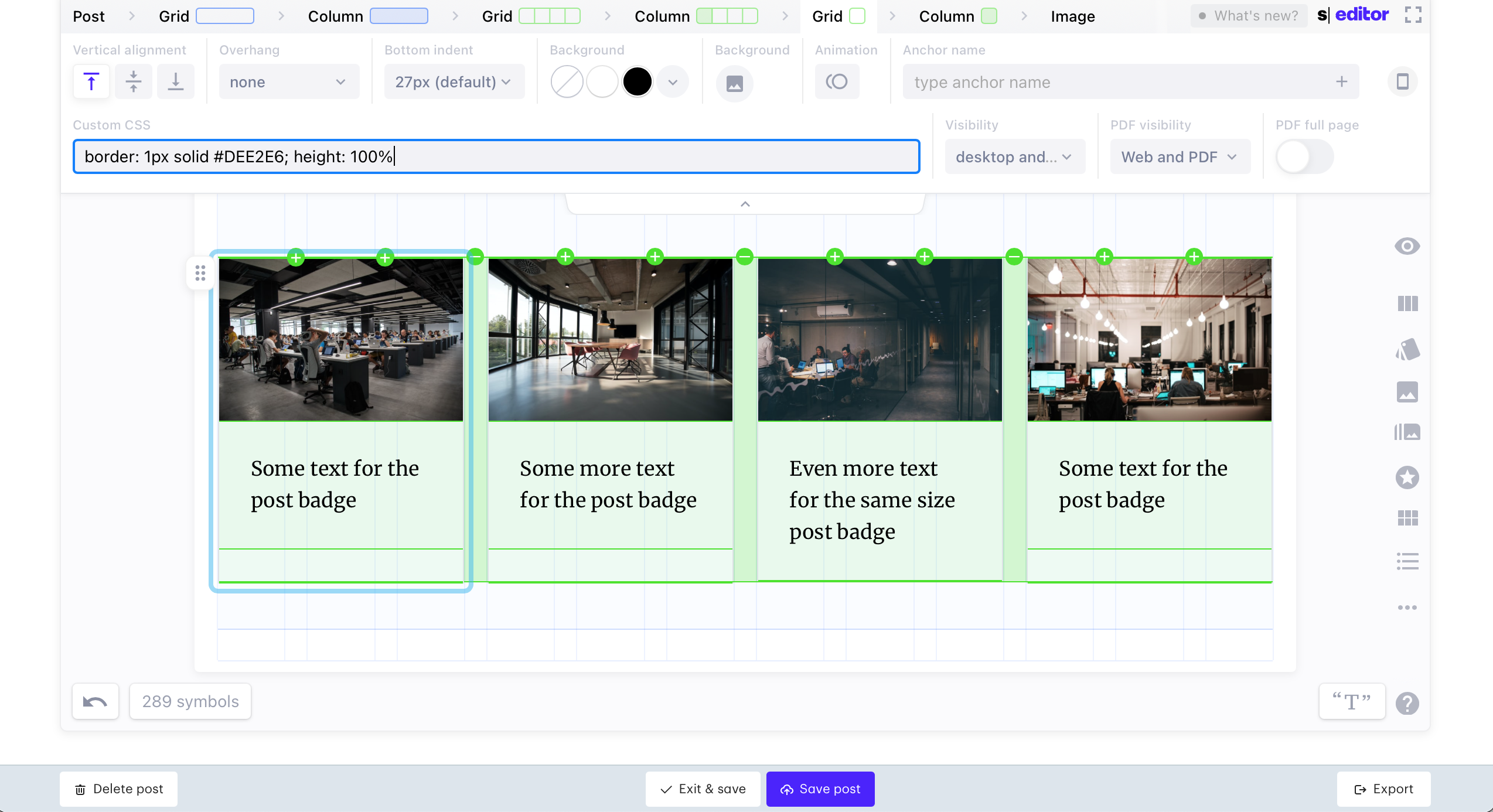Screen dimensions: 1493x812
Task: Choose the black background swatch
Action: coord(637,82)
